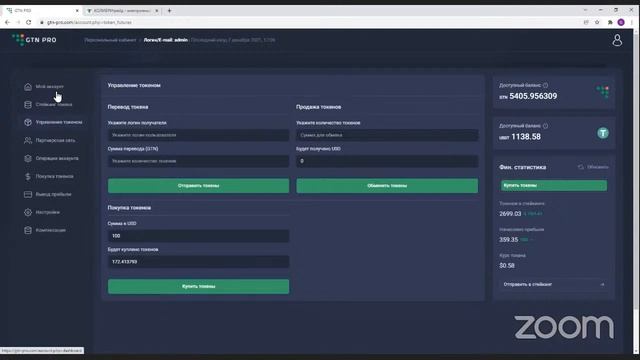Viewport: 640px width, 360px height.
Task: Focus the recipient login input field
Action: pyautogui.click(x=198, y=135)
